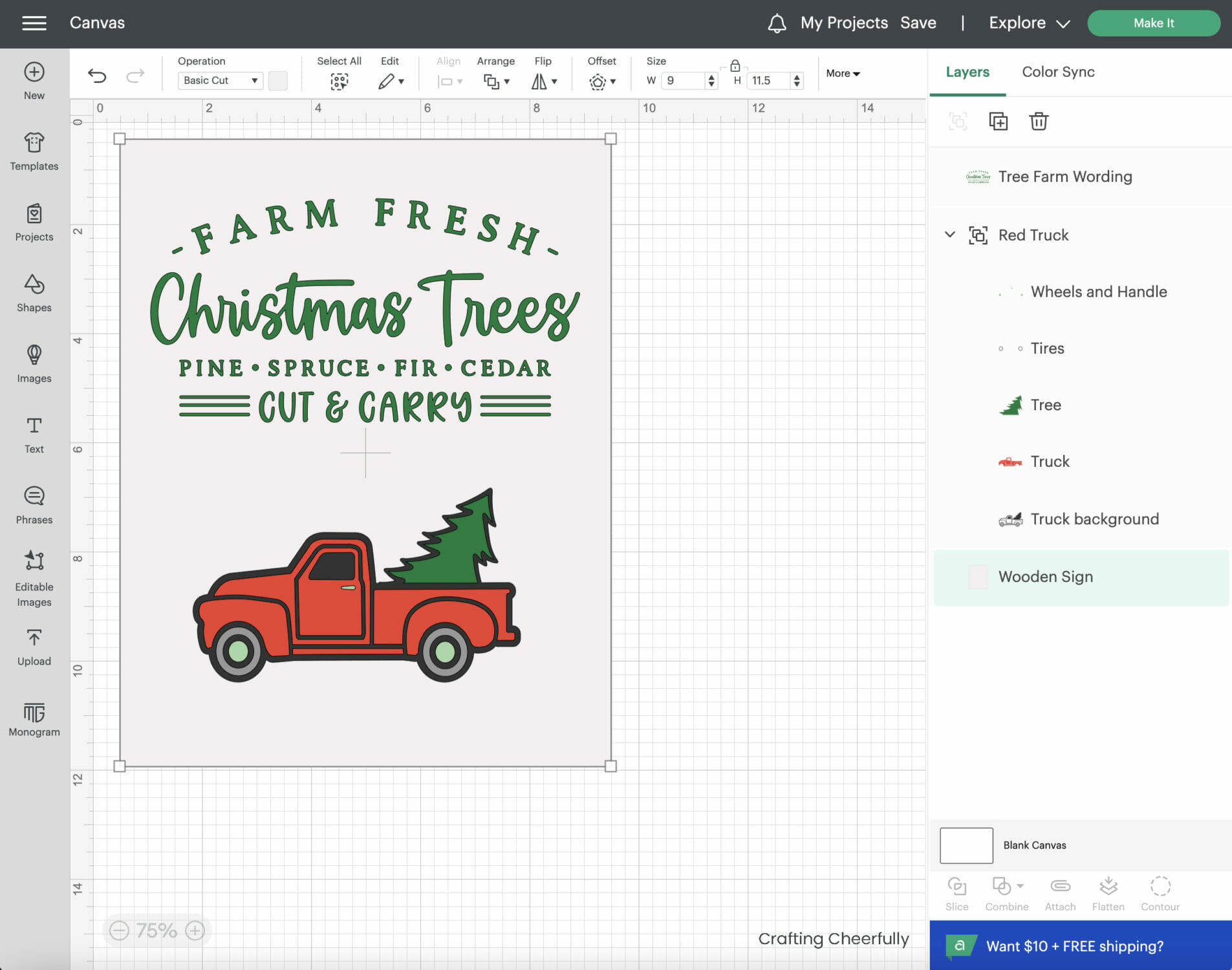
Task: Click the notifications bell icon
Action: point(776,23)
